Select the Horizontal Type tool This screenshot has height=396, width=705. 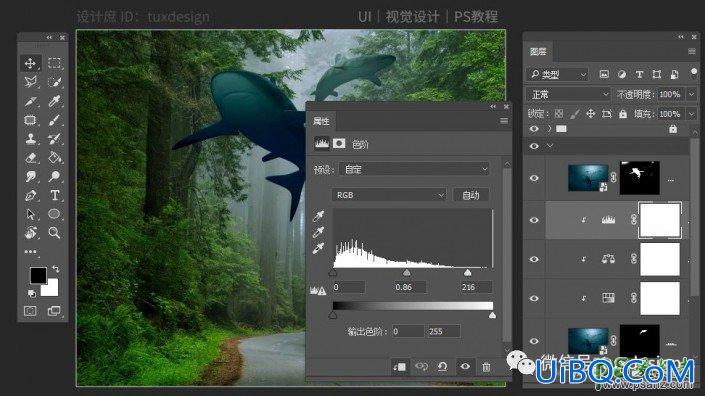click(54, 195)
